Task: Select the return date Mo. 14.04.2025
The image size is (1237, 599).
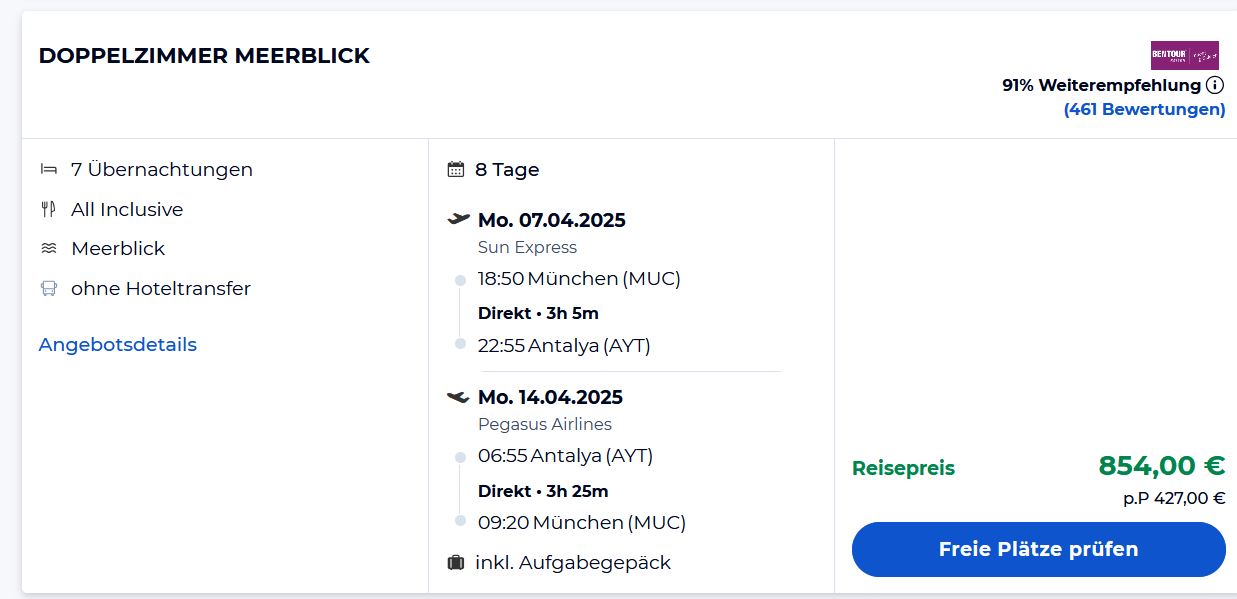Action: [550, 397]
